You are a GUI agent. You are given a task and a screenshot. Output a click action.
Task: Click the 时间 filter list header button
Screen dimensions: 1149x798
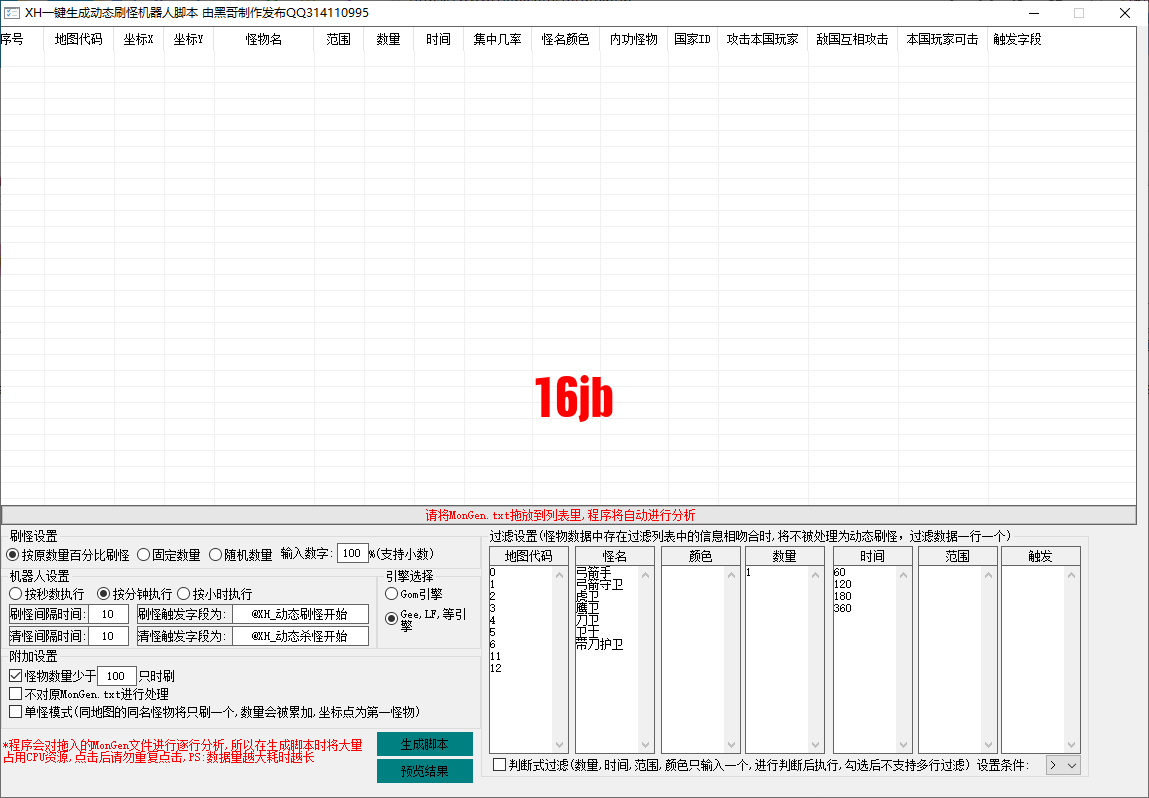click(872, 556)
